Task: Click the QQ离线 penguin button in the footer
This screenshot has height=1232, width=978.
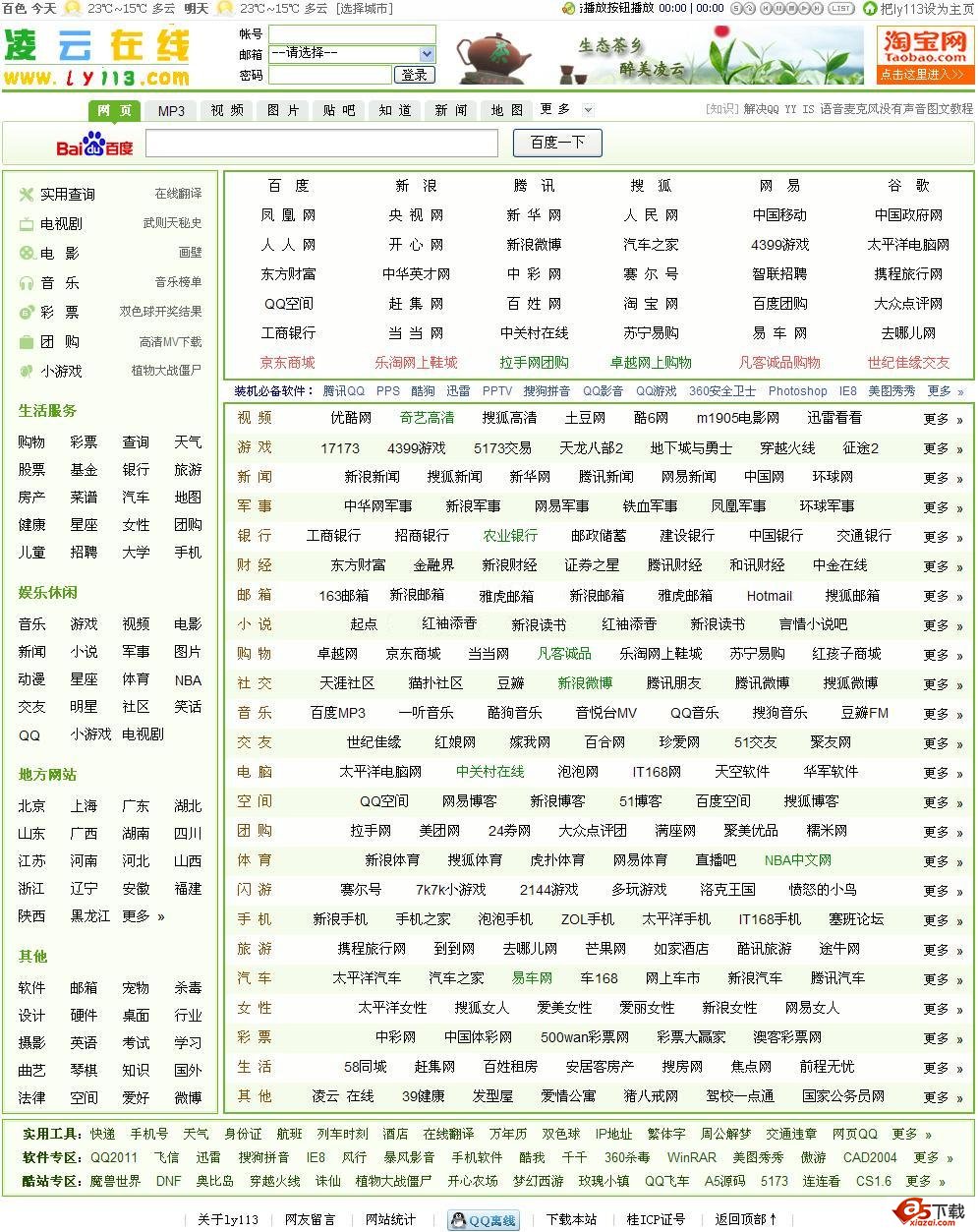Action: click(483, 1220)
